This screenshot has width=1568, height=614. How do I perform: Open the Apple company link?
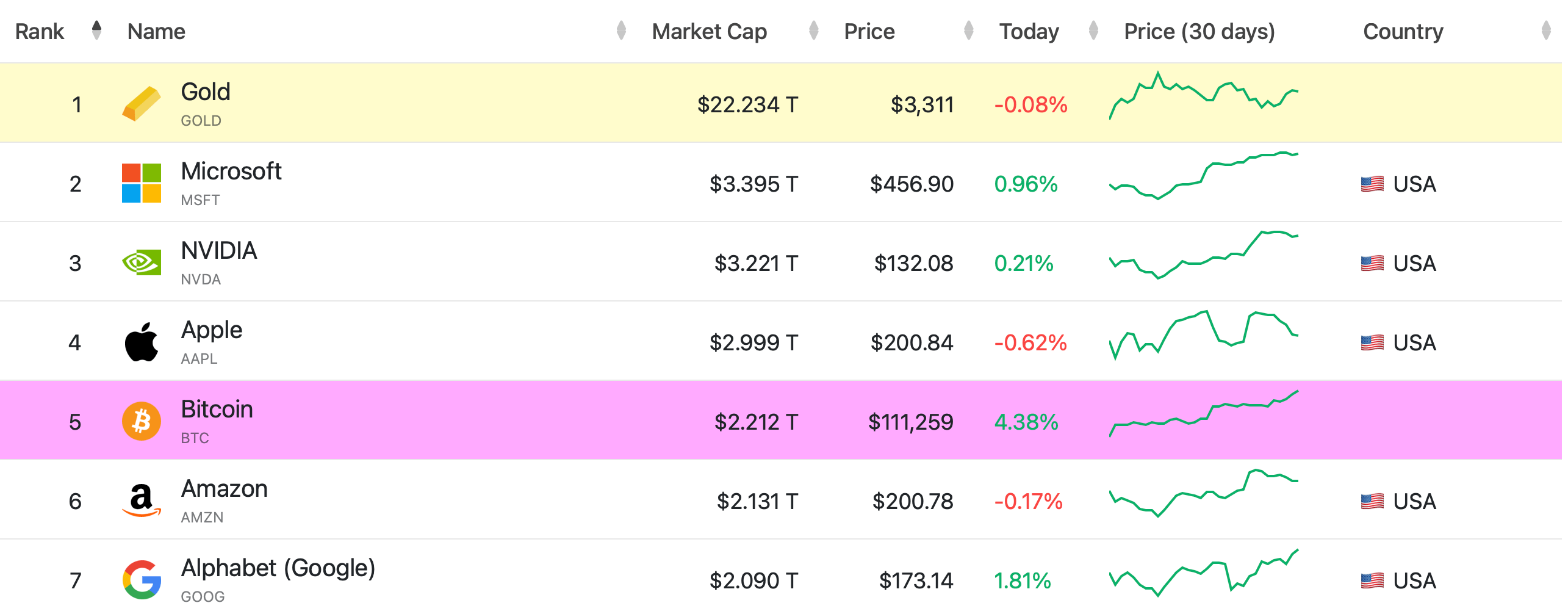[212, 330]
